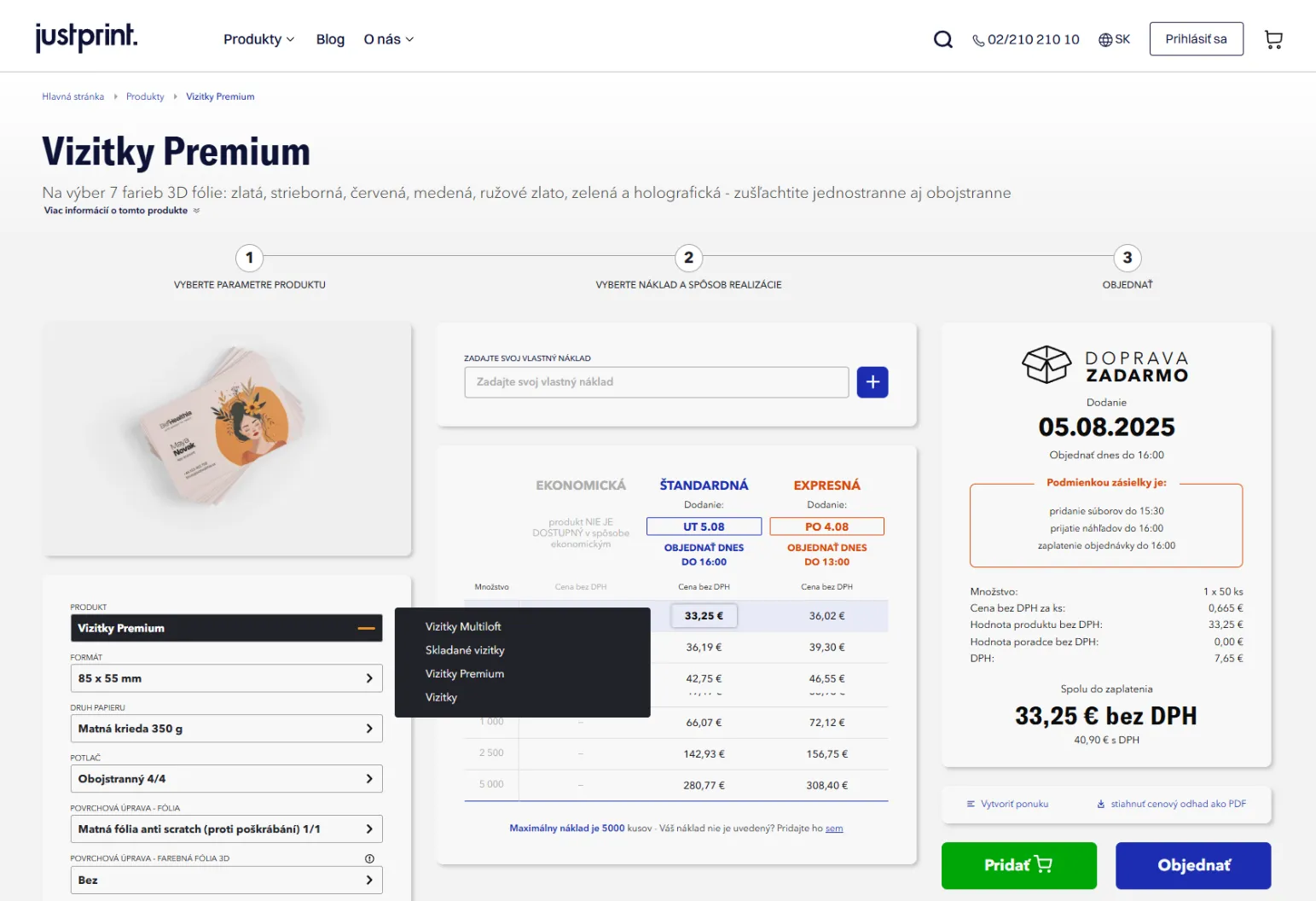Viewport: 1316px width, 901px height.
Task: Expand the Formát 85 x 55 mm dropdown
Action: pyautogui.click(x=226, y=678)
